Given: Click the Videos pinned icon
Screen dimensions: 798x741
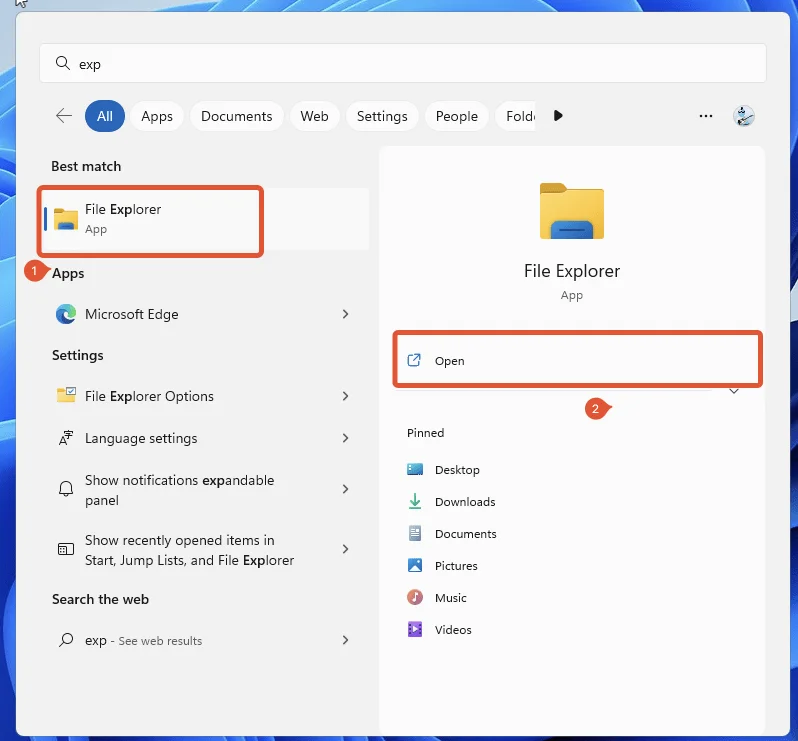Looking at the screenshot, I should [x=415, y=630].
